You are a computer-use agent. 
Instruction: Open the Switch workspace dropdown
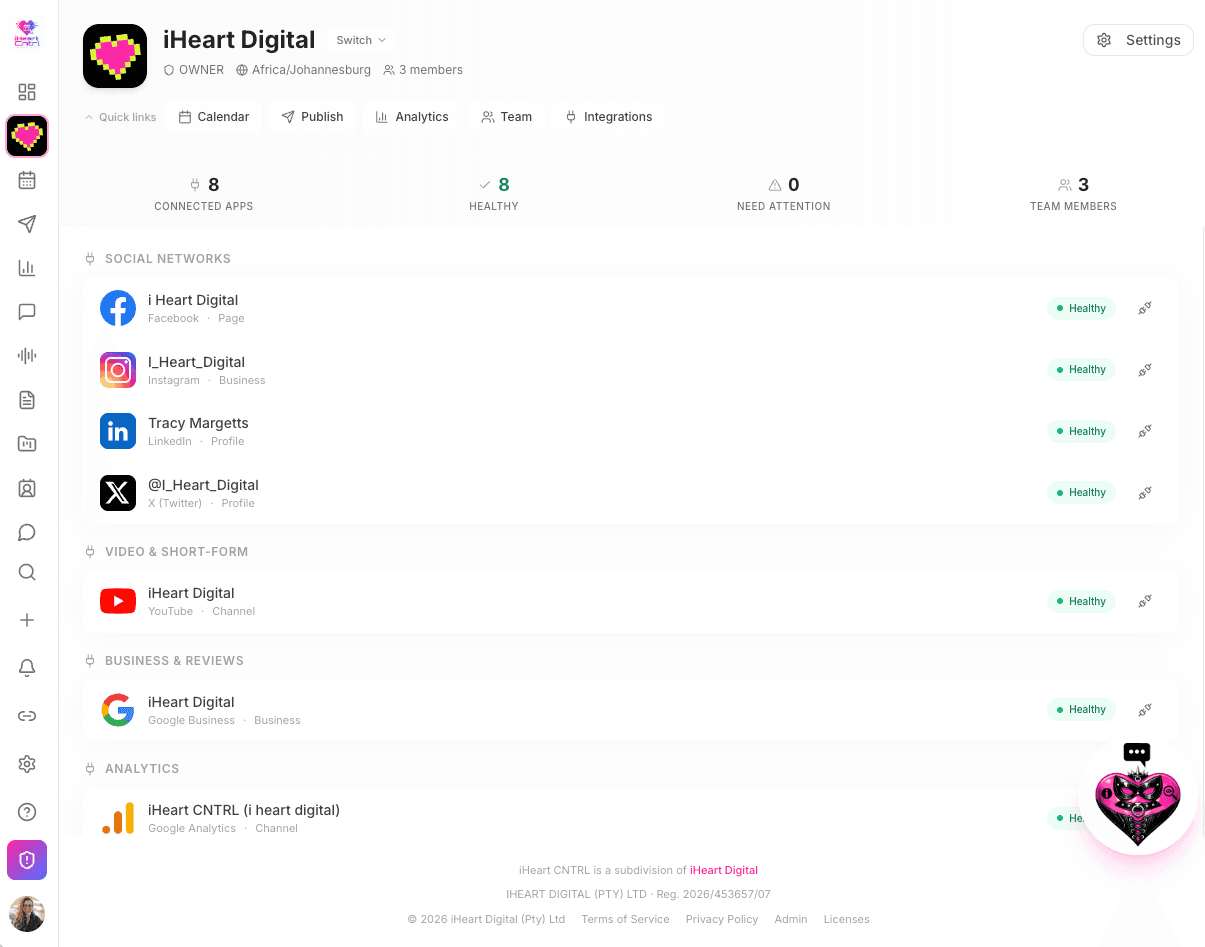361,40
